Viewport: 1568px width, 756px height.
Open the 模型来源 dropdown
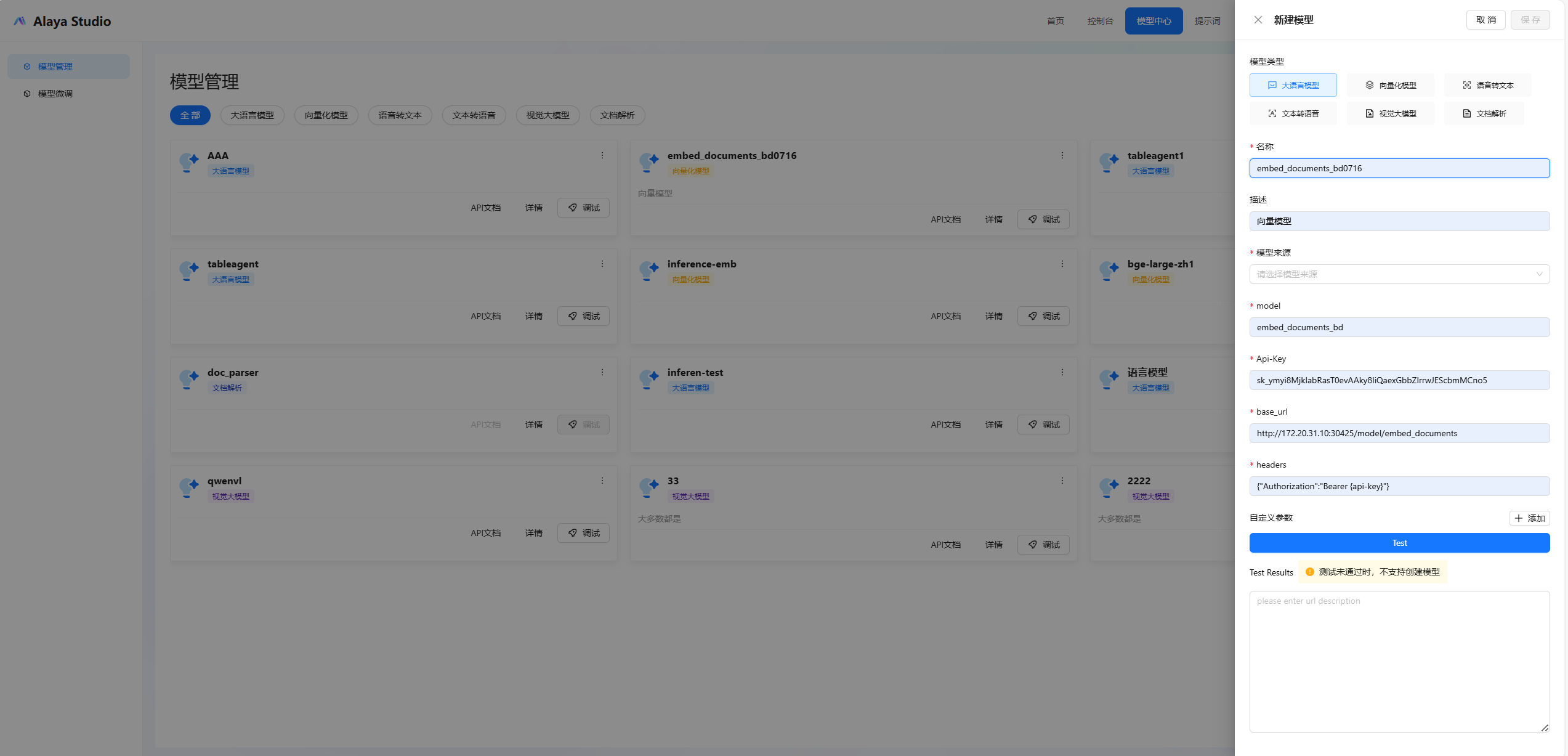(1399, 274)
